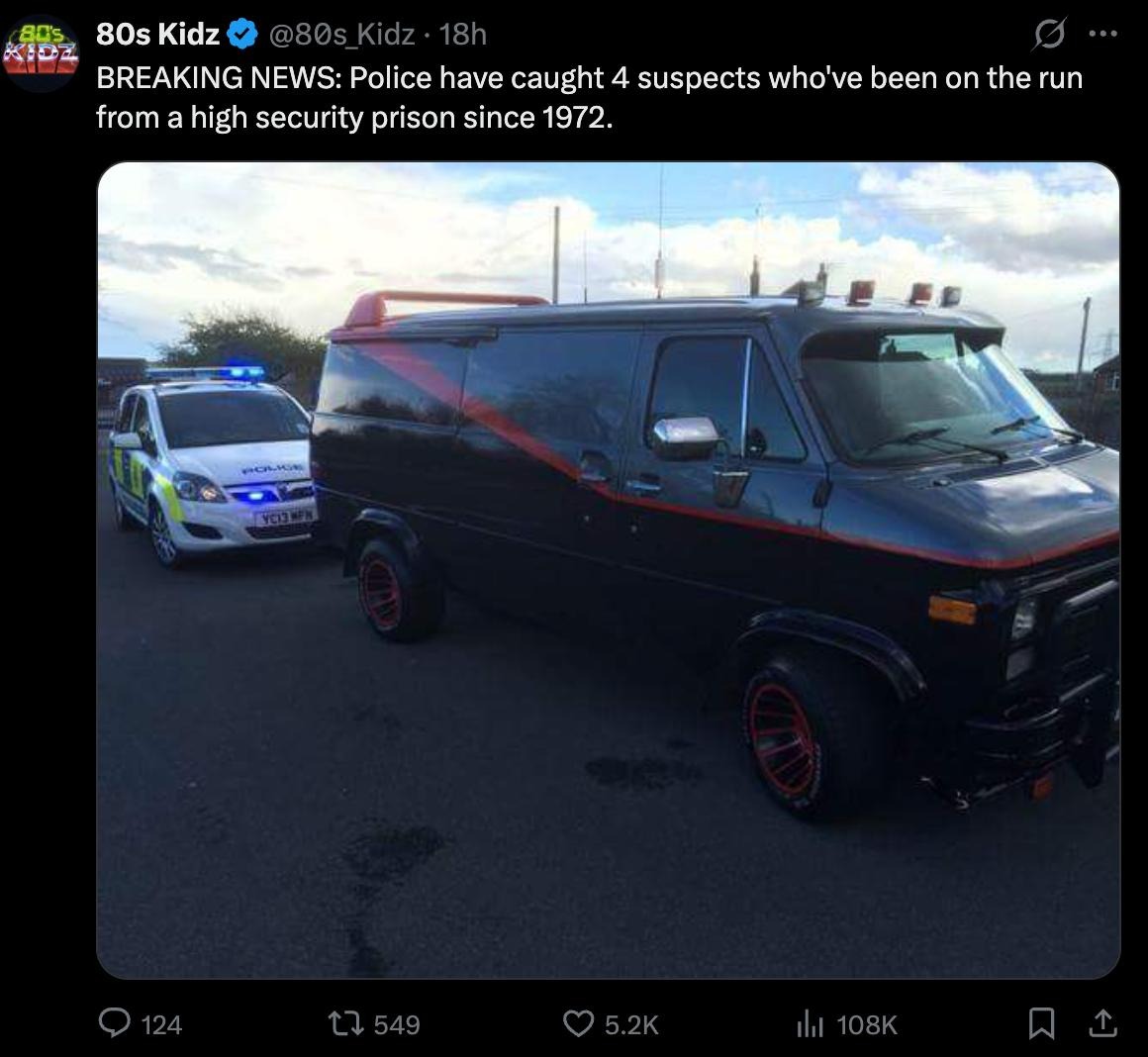Screen dimensions: 1148x1057
Task: Click the BREAKING NEWS tweet text
Action: [590, 97]
